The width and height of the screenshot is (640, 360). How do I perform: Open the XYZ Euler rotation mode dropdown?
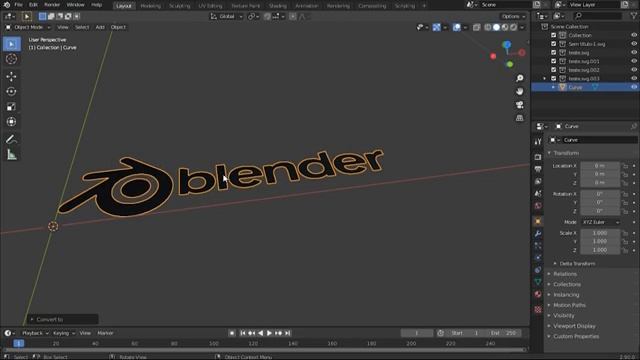pos(600,222)
